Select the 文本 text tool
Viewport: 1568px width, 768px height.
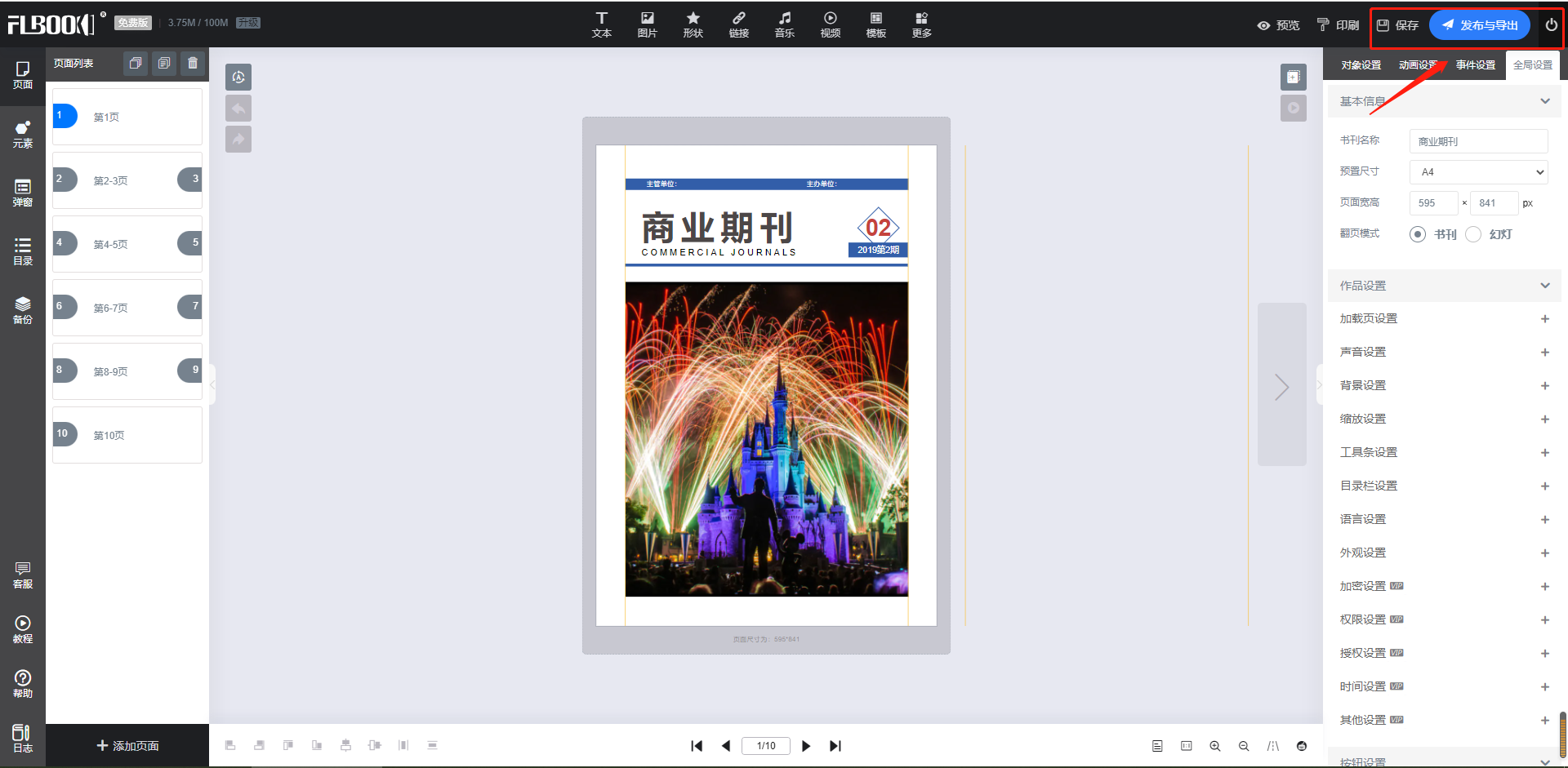tap(602, 24)
